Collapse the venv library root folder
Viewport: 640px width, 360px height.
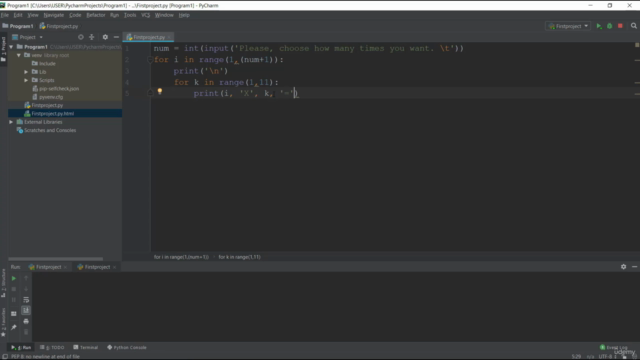tap(19, 55)
